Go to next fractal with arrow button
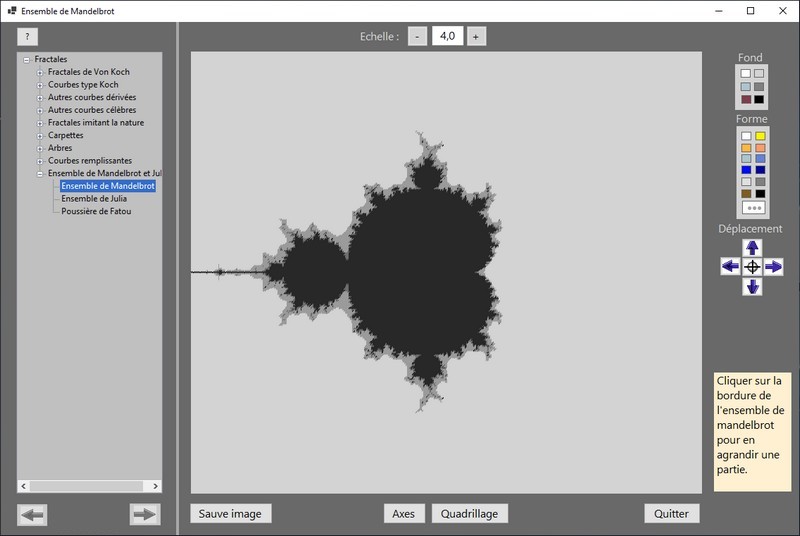 [145, 514]
